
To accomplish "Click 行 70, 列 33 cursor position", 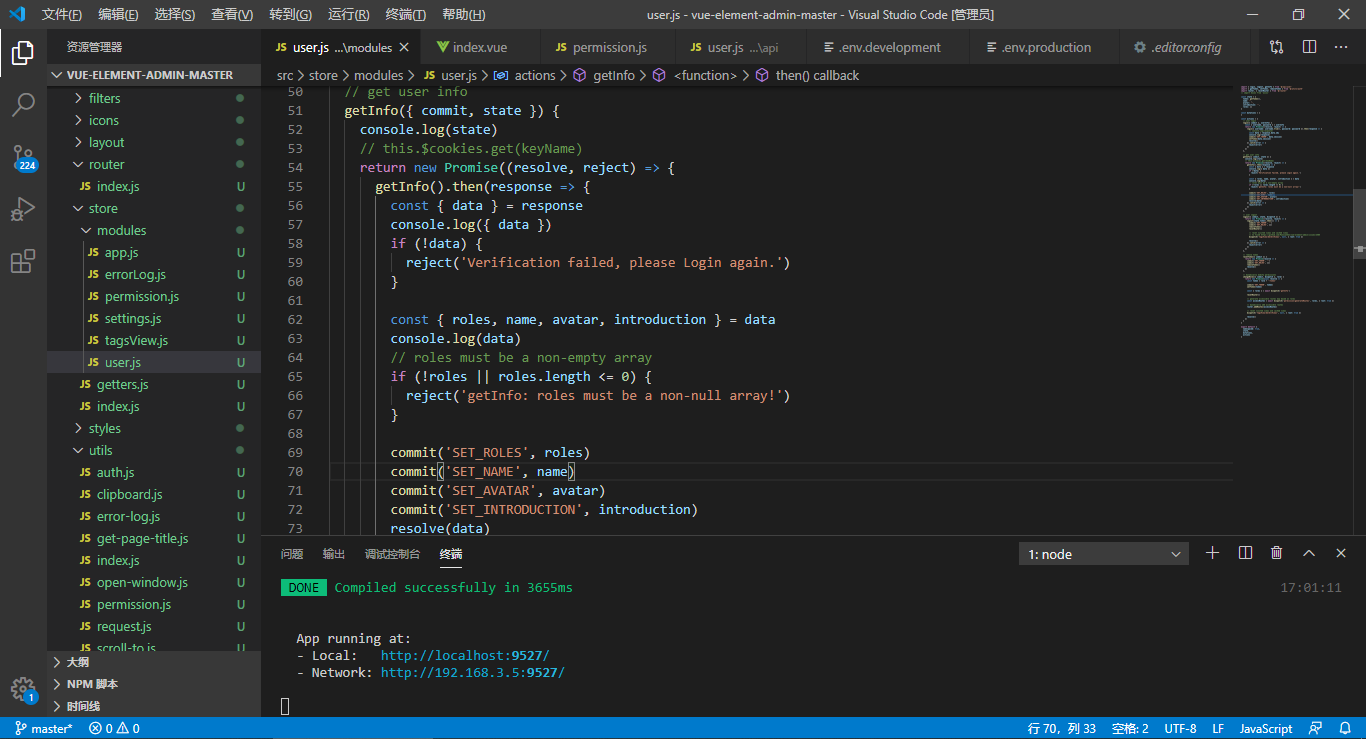I will [x=1061, y=728].
